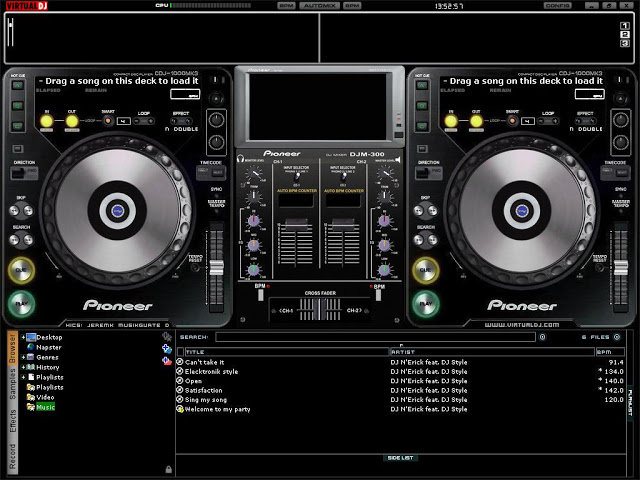This screenshot has height=480, width=640.
Task: Set loop IN point on right deck
Action: (x=451, y=121)
